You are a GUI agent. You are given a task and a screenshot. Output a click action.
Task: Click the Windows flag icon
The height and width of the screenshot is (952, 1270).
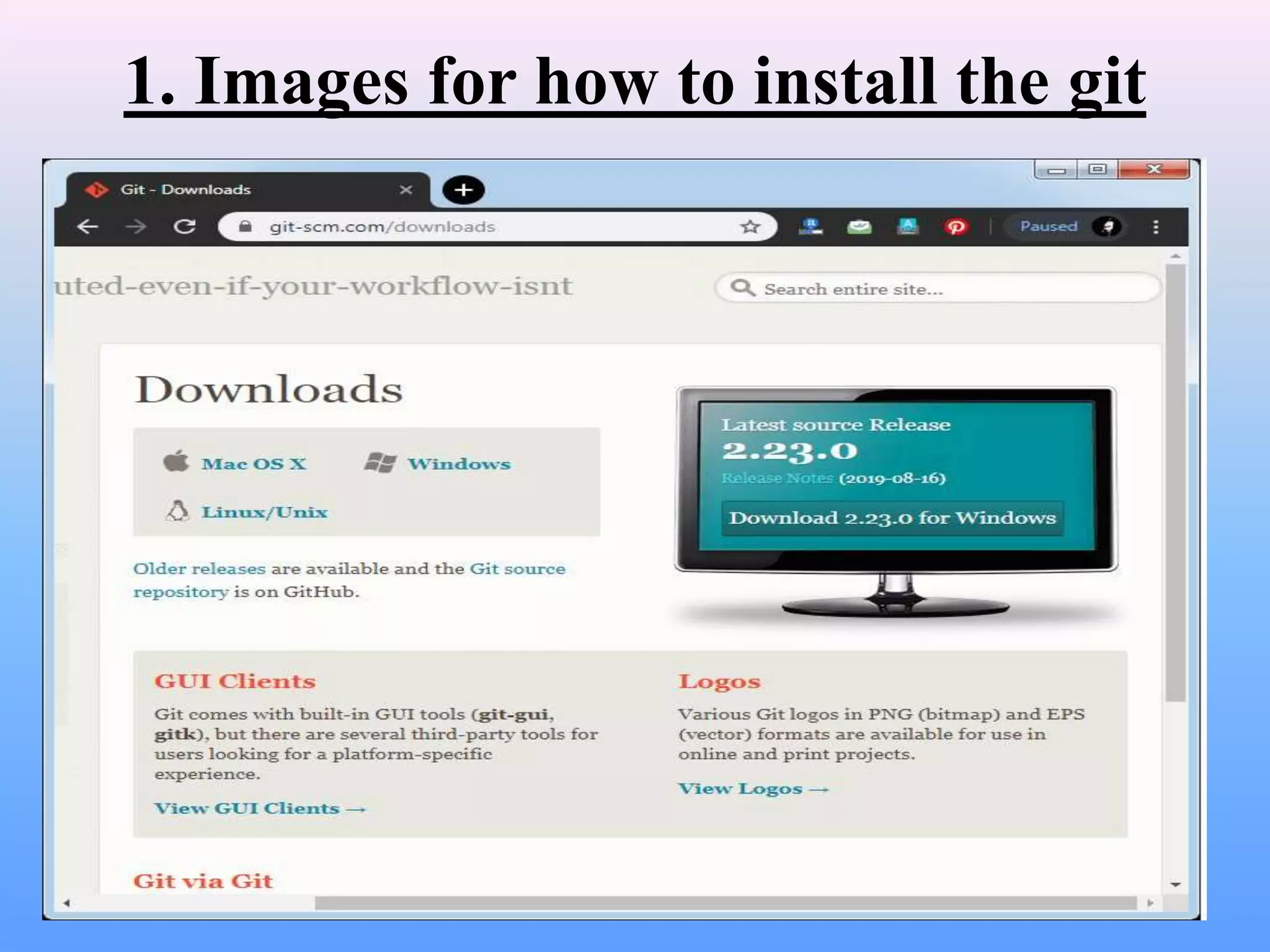point(380,462)
